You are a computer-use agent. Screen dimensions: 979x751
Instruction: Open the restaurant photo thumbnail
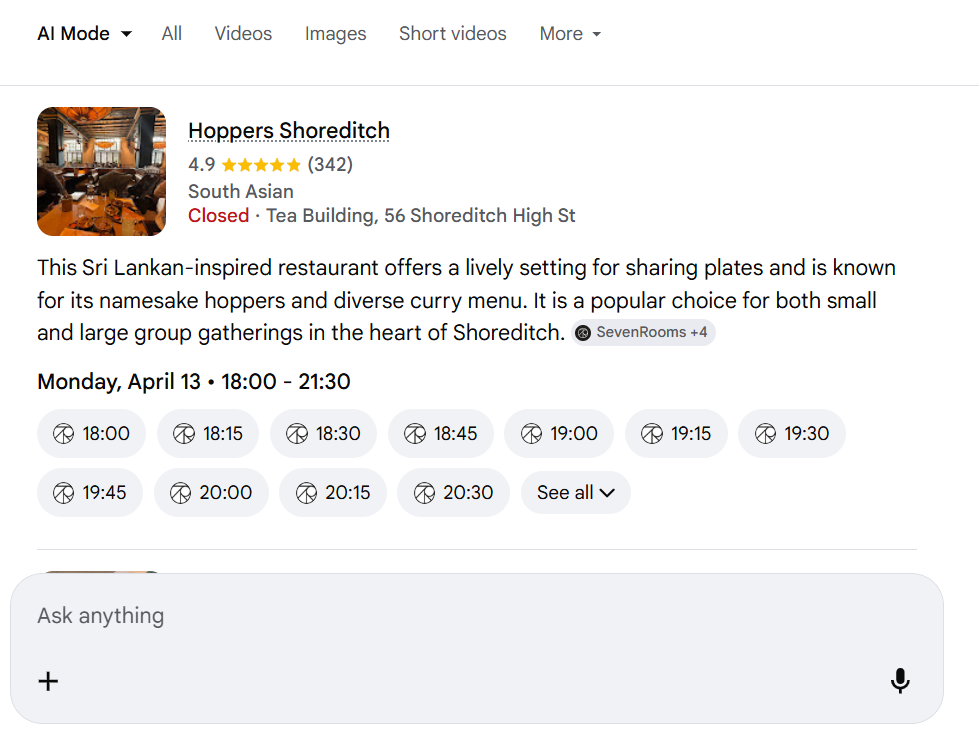101,171
